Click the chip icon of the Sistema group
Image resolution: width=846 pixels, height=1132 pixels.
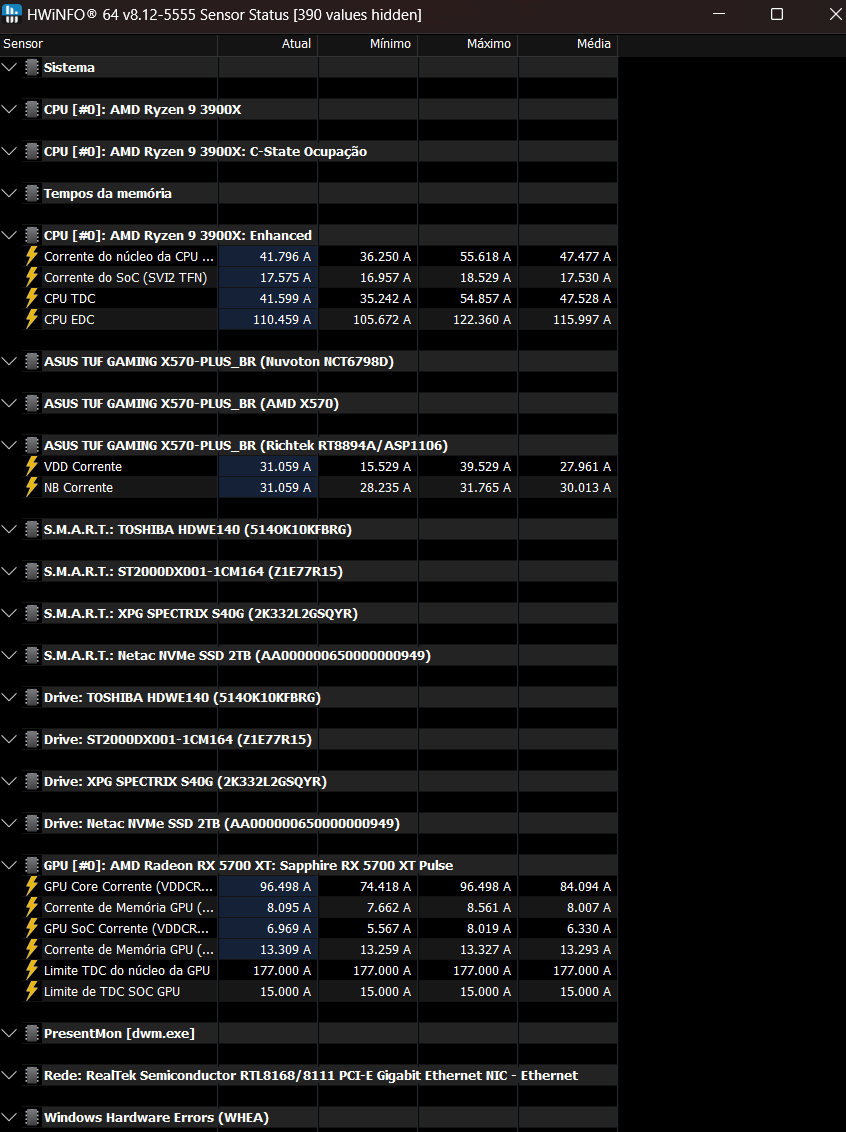32,67
